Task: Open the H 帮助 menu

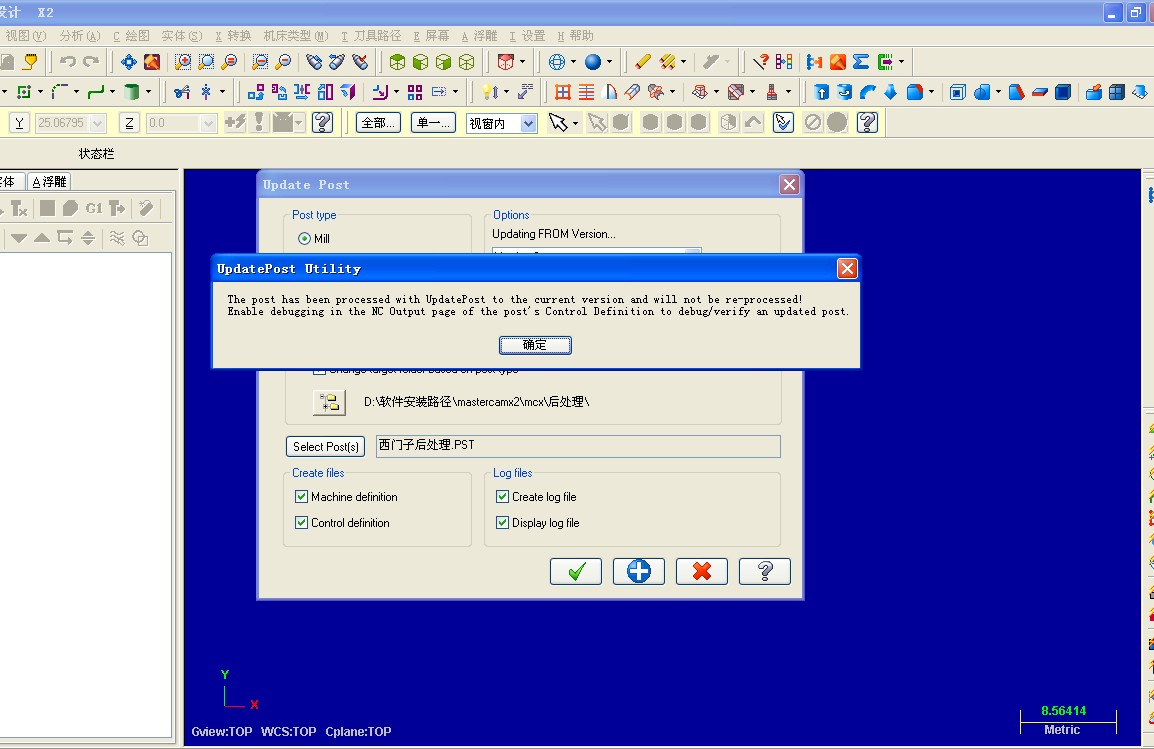Action: point(575,35)
